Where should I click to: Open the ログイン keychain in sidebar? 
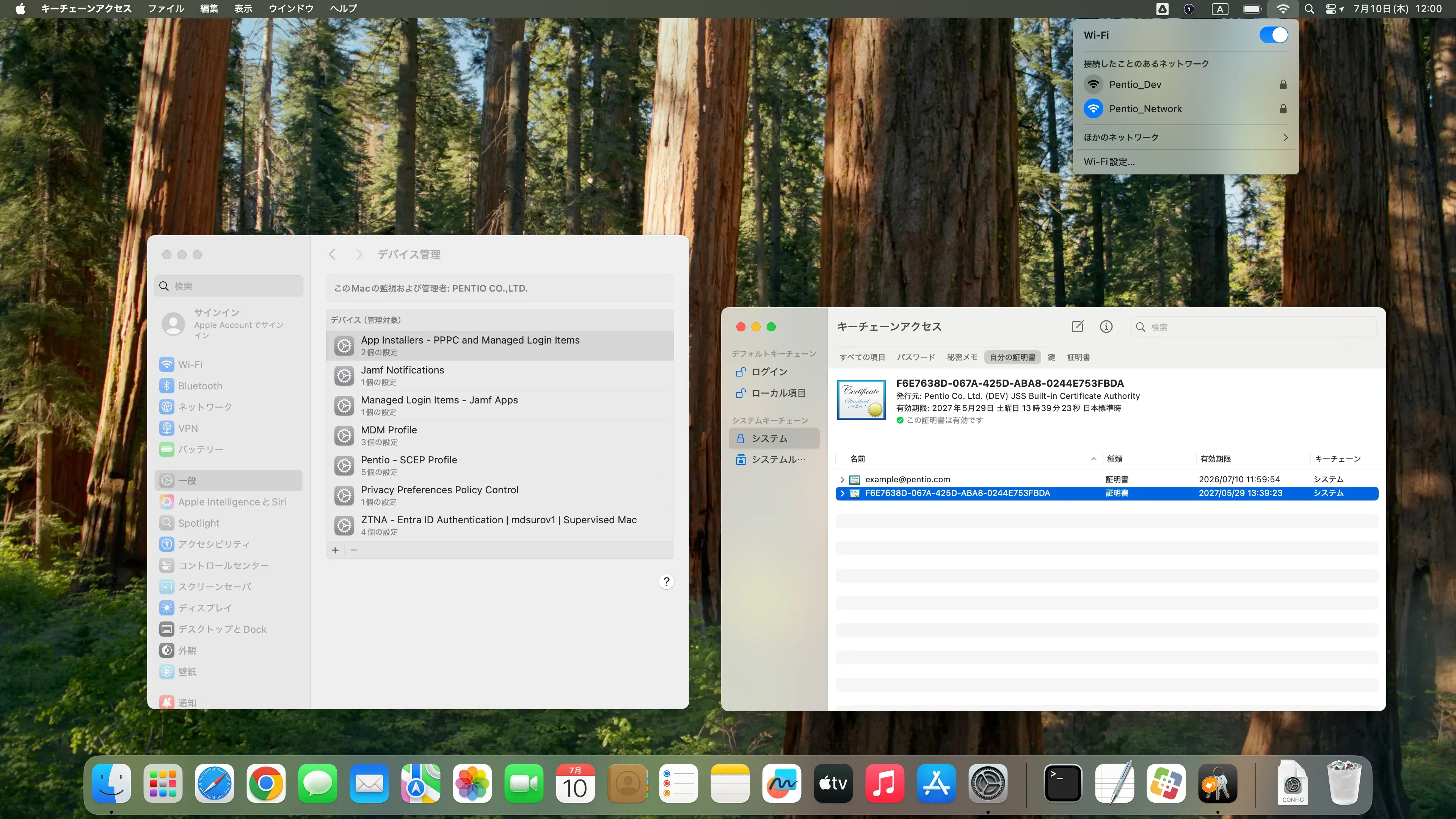pyautogui.click(x=769, y=371)
